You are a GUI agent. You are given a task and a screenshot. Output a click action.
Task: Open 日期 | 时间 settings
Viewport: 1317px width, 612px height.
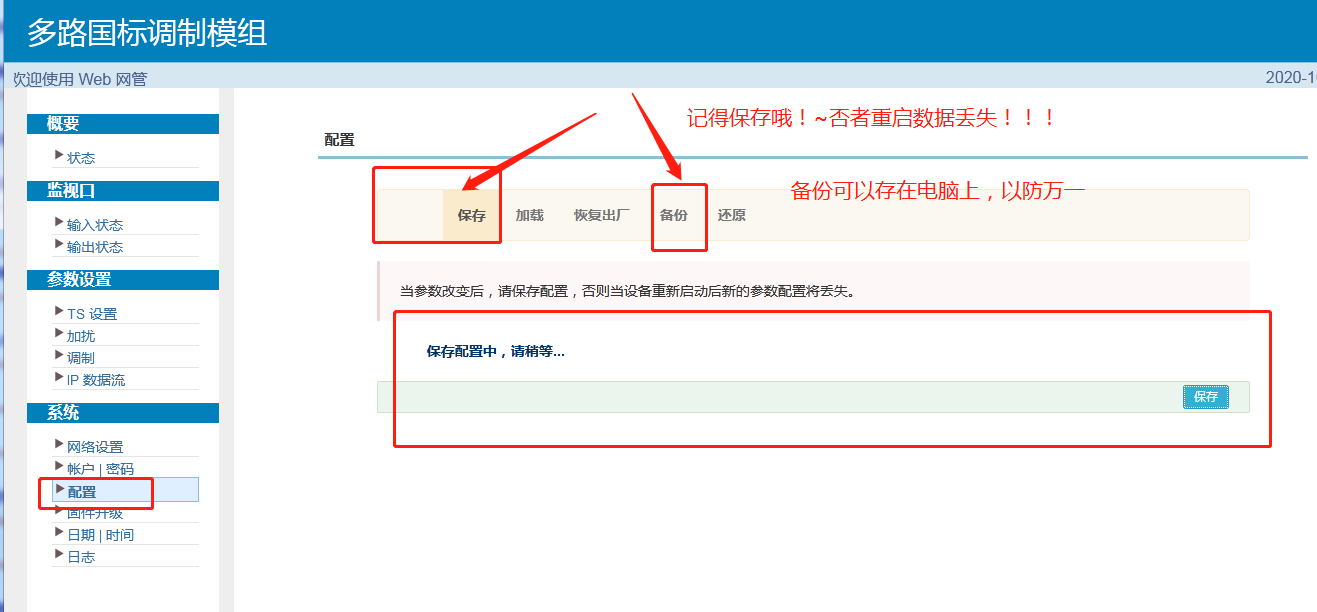100,535
